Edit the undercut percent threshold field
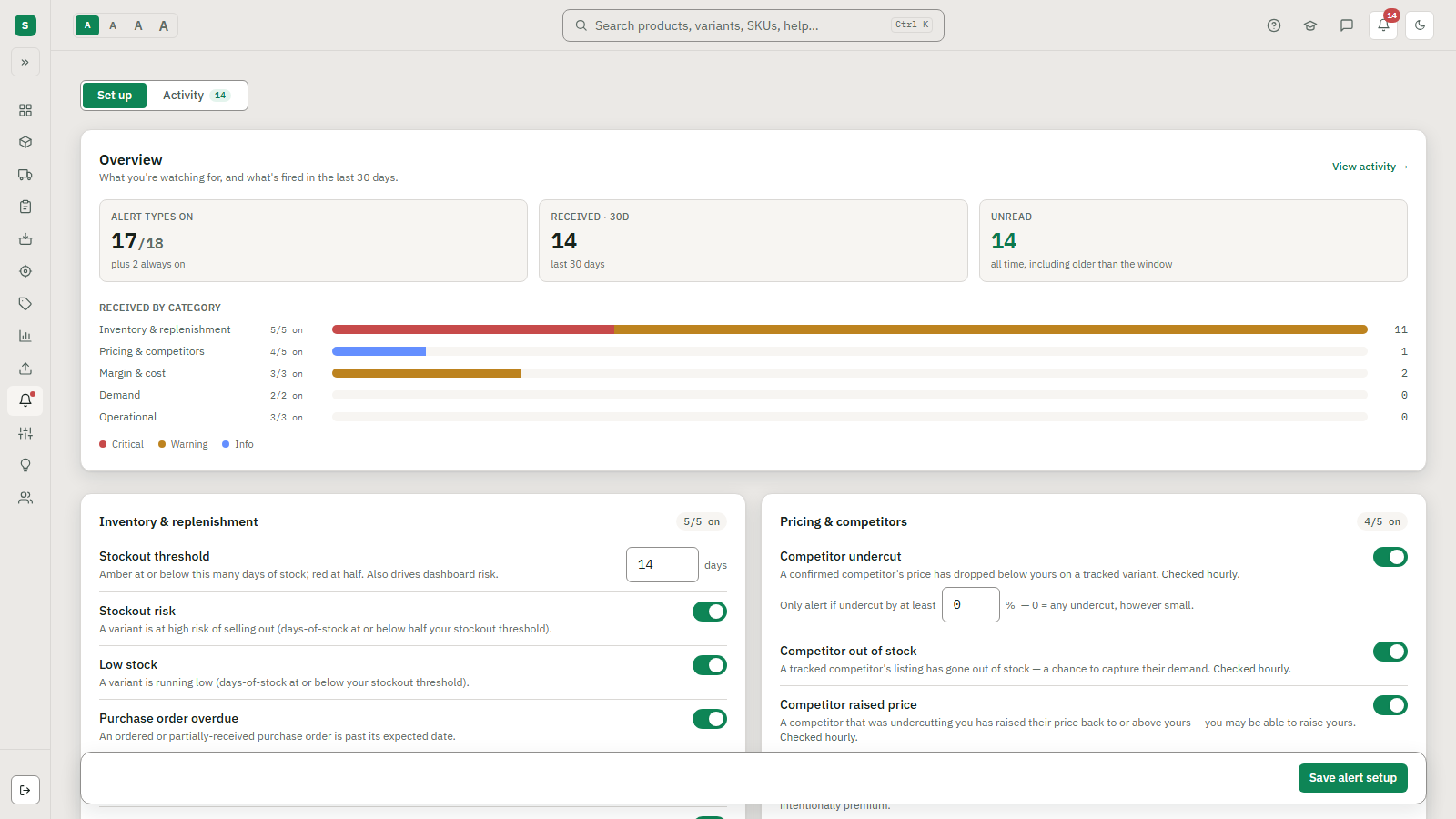 pos(971,604)
